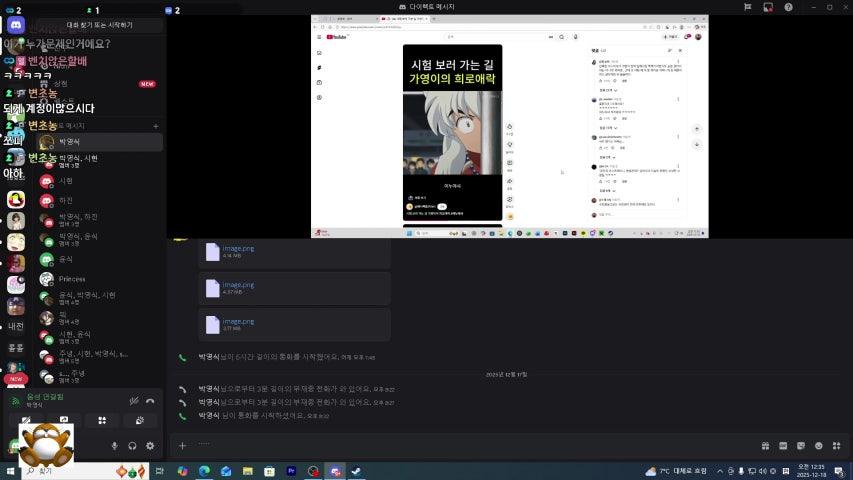The image size is (853, 480).
Task: Open the Windows Start menu
Action: click(10, 471)
